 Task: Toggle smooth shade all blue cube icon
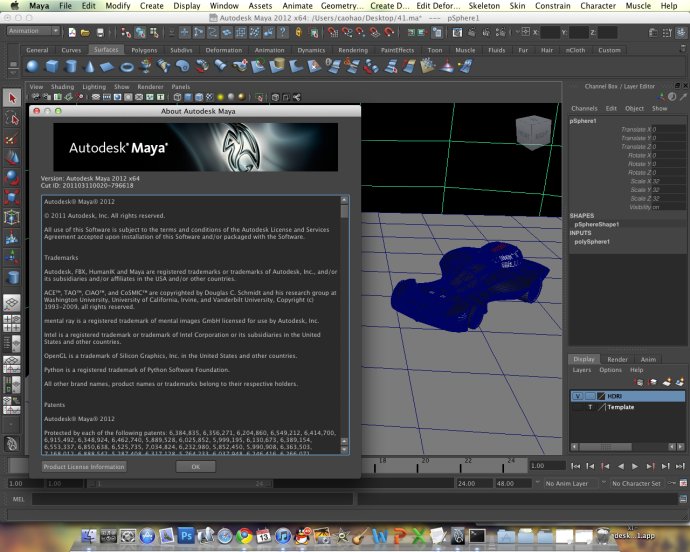pyautogui.click(x=188, y=97)
